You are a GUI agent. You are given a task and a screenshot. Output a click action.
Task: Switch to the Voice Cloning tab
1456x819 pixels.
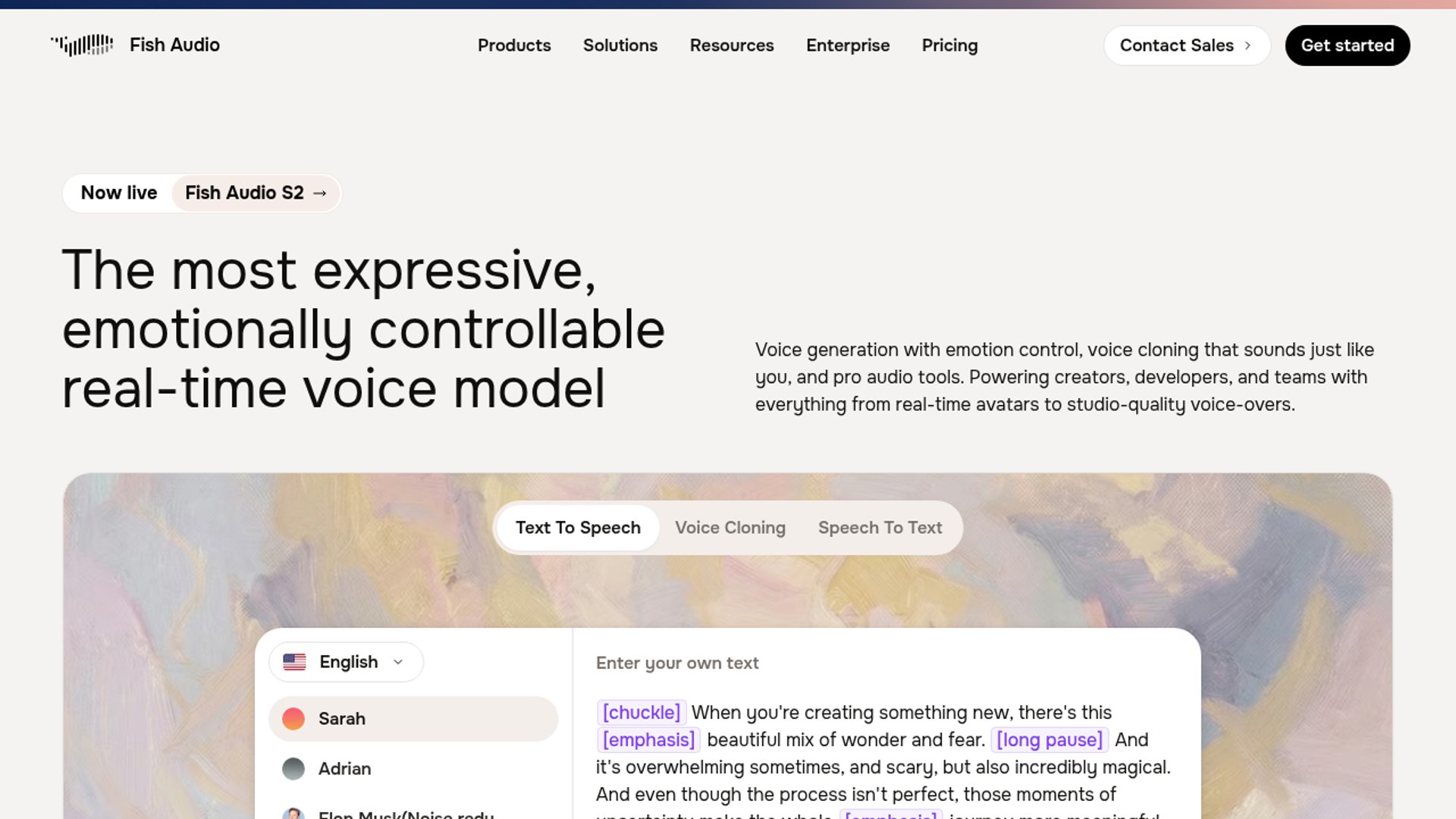click(730, 528)
